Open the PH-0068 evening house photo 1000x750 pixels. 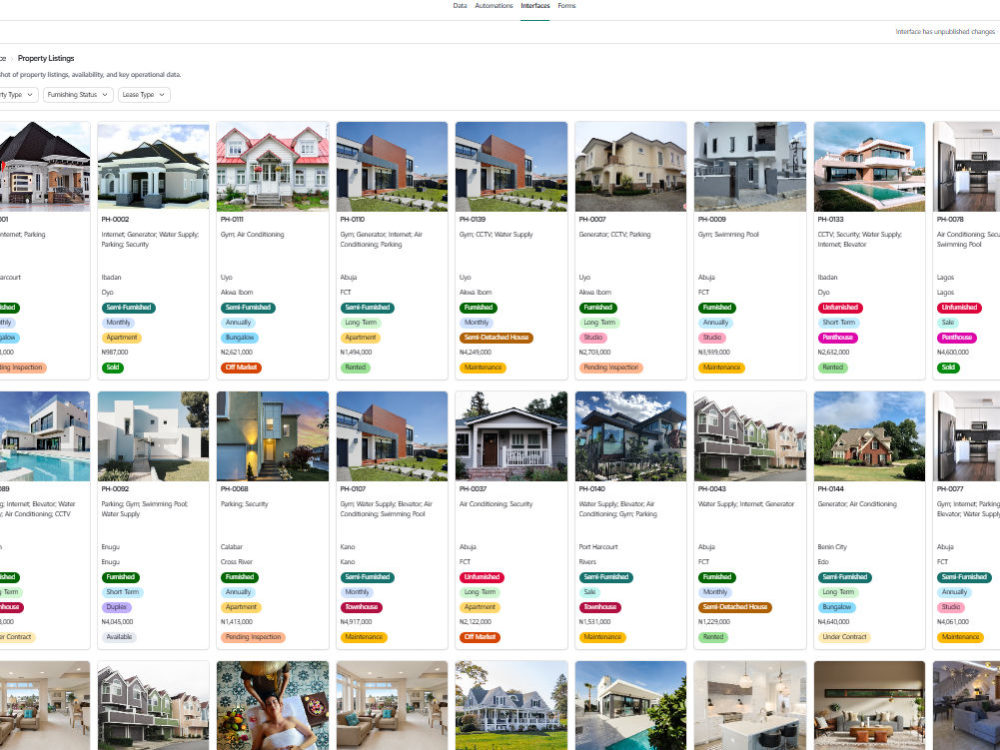[273, 436]
